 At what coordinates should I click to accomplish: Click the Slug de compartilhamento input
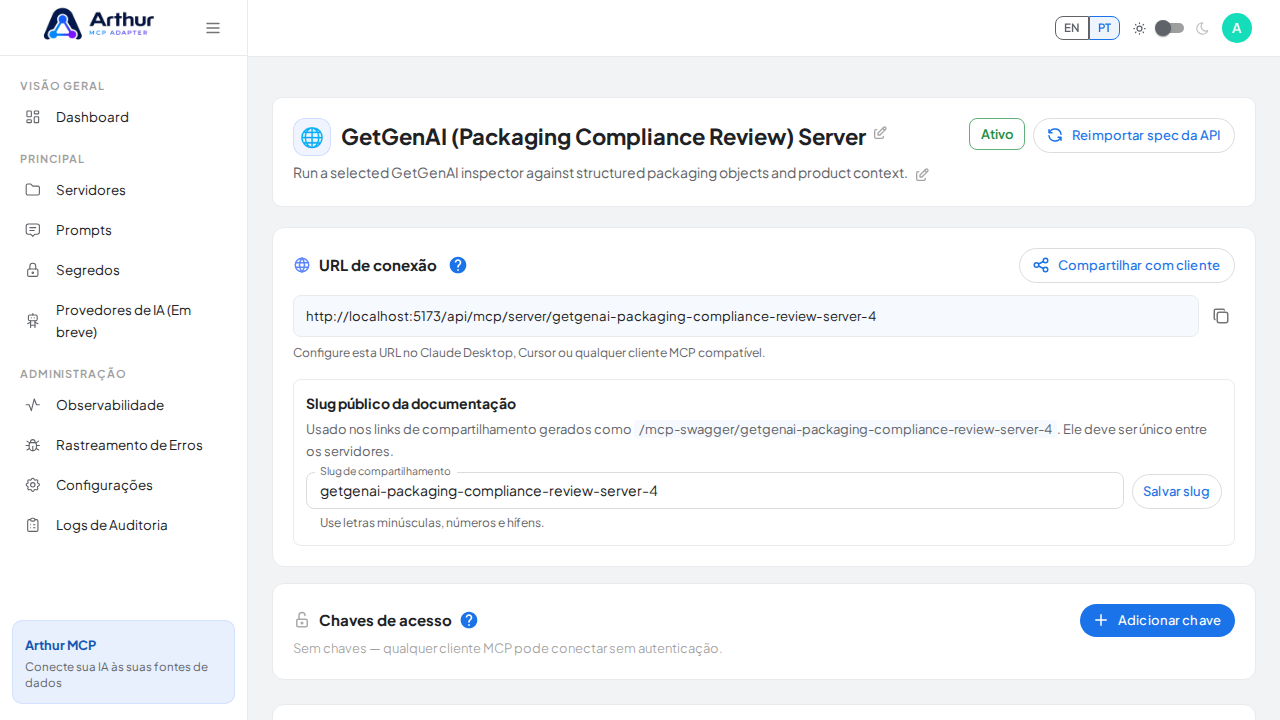[x=715, y=491]
